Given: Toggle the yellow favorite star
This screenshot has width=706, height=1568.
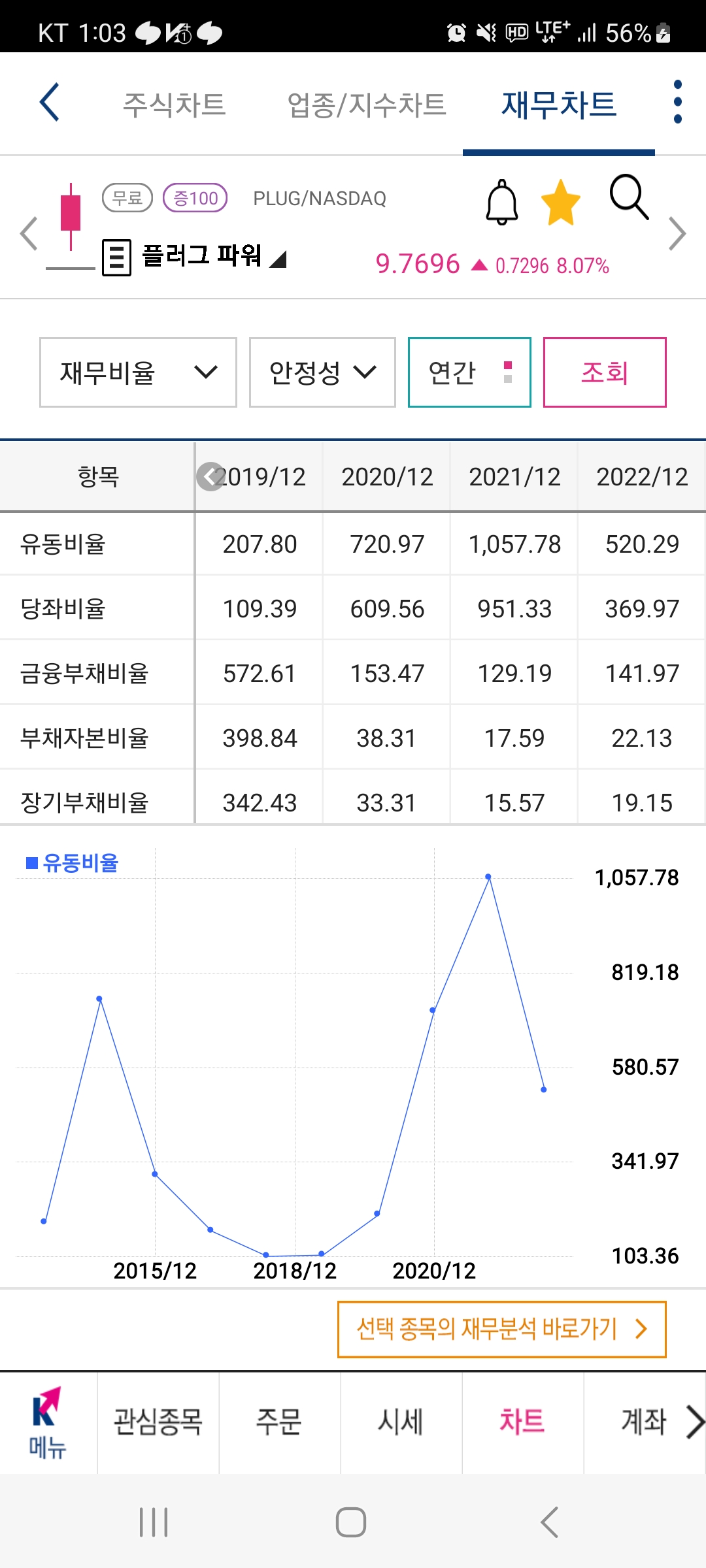Looking at the screenshot, I should [561, 203].
